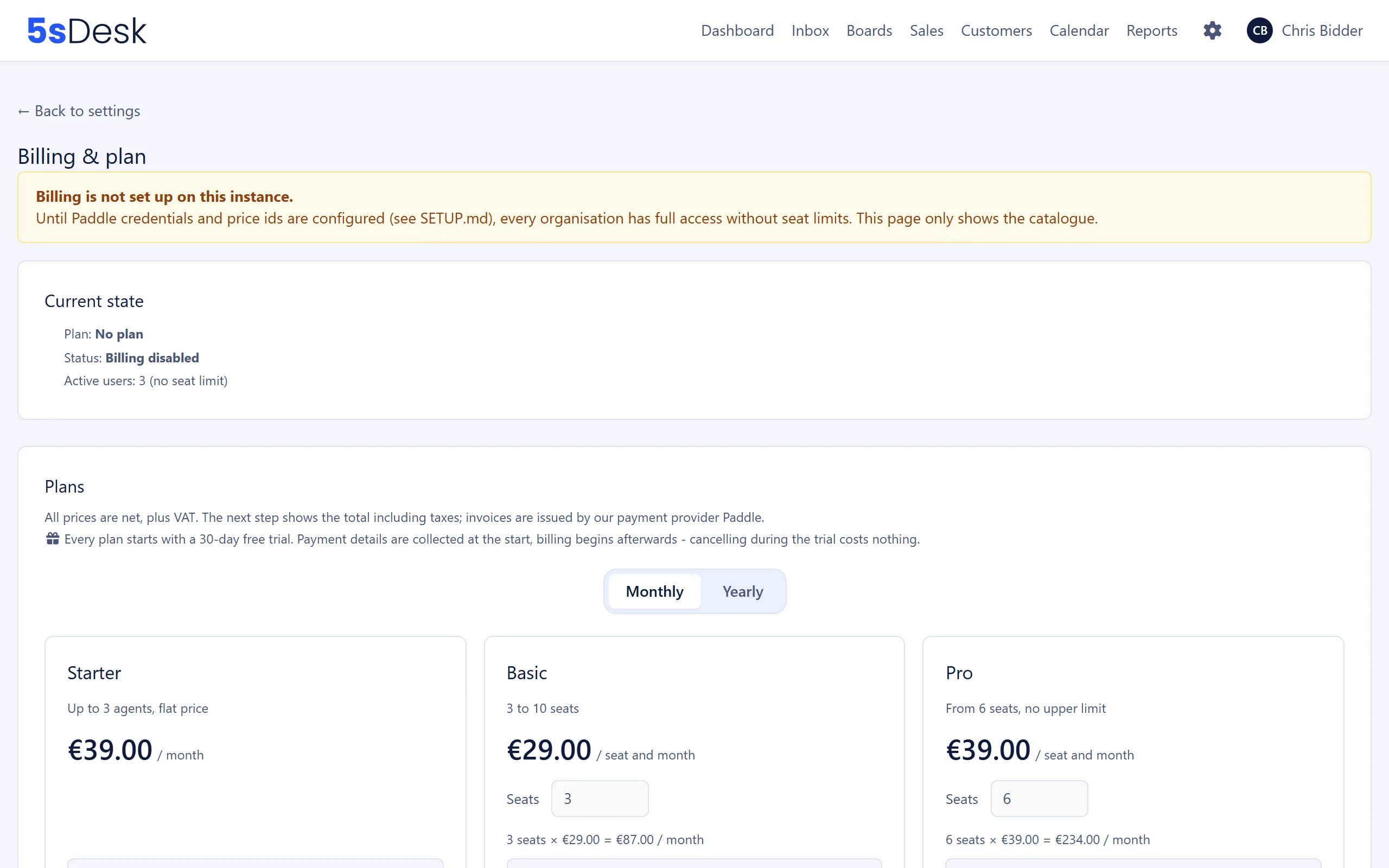
Task: Click 'Active users: 3 (no seat limit)'
Action: pos(146,381)
